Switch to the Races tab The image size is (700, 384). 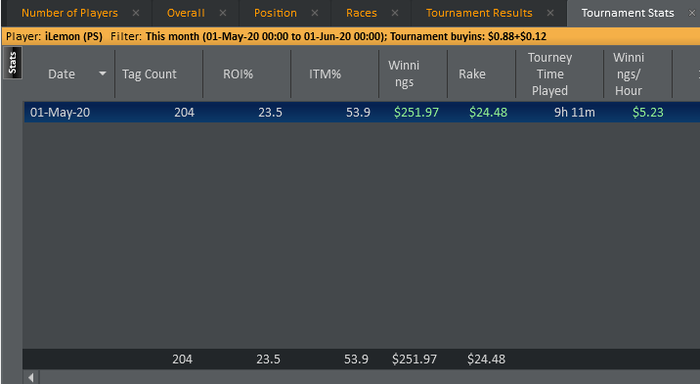[361, 13]
